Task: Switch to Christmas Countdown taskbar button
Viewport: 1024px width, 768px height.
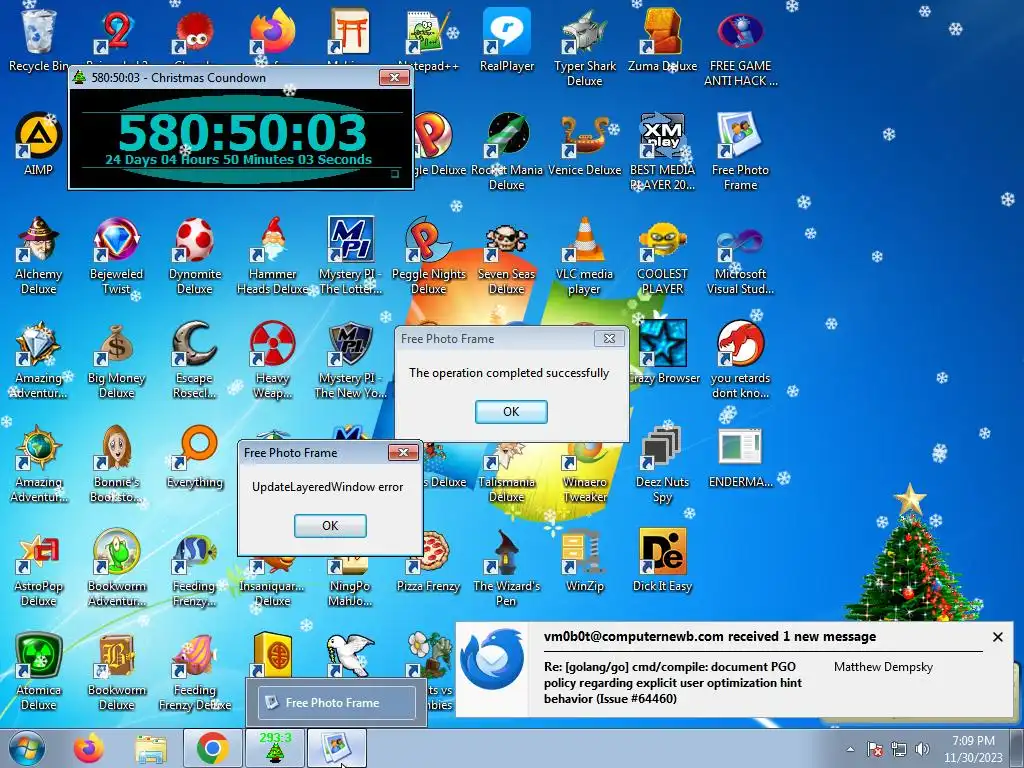Action: [x=274, y=748]
